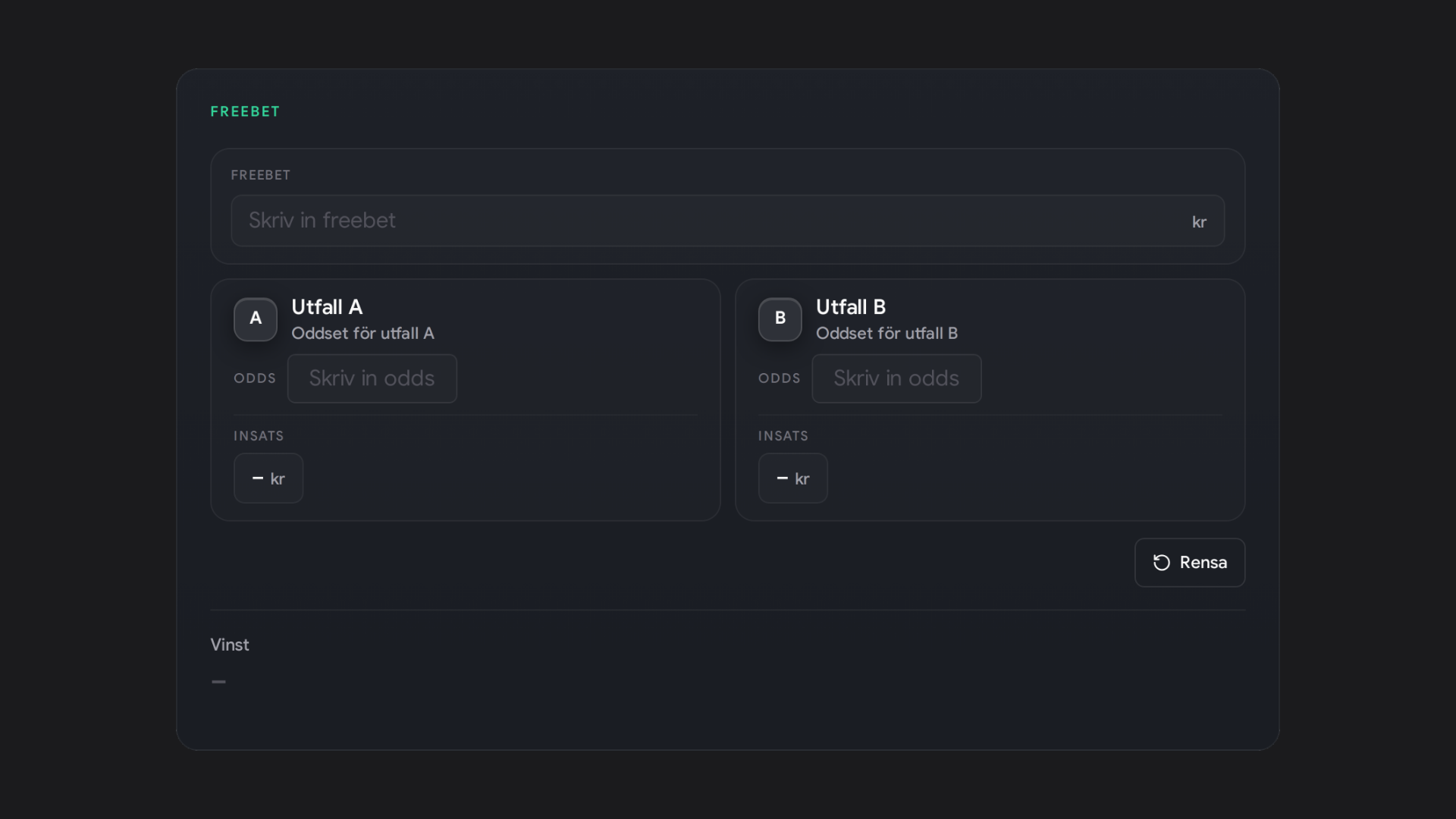
Task: Click the green FREEBET heading
Action: tap(245, 111)
